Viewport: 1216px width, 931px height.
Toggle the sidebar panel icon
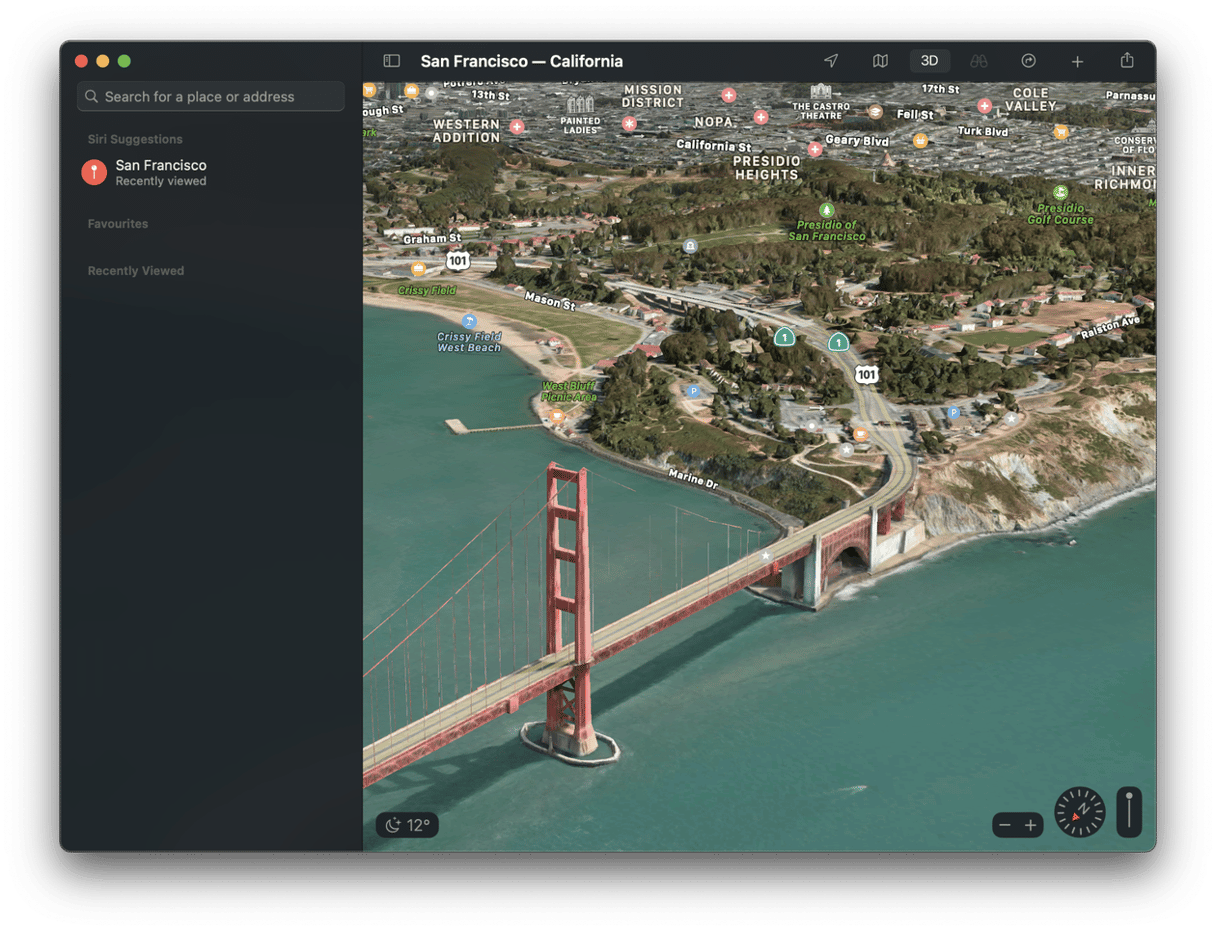point(392,61)
